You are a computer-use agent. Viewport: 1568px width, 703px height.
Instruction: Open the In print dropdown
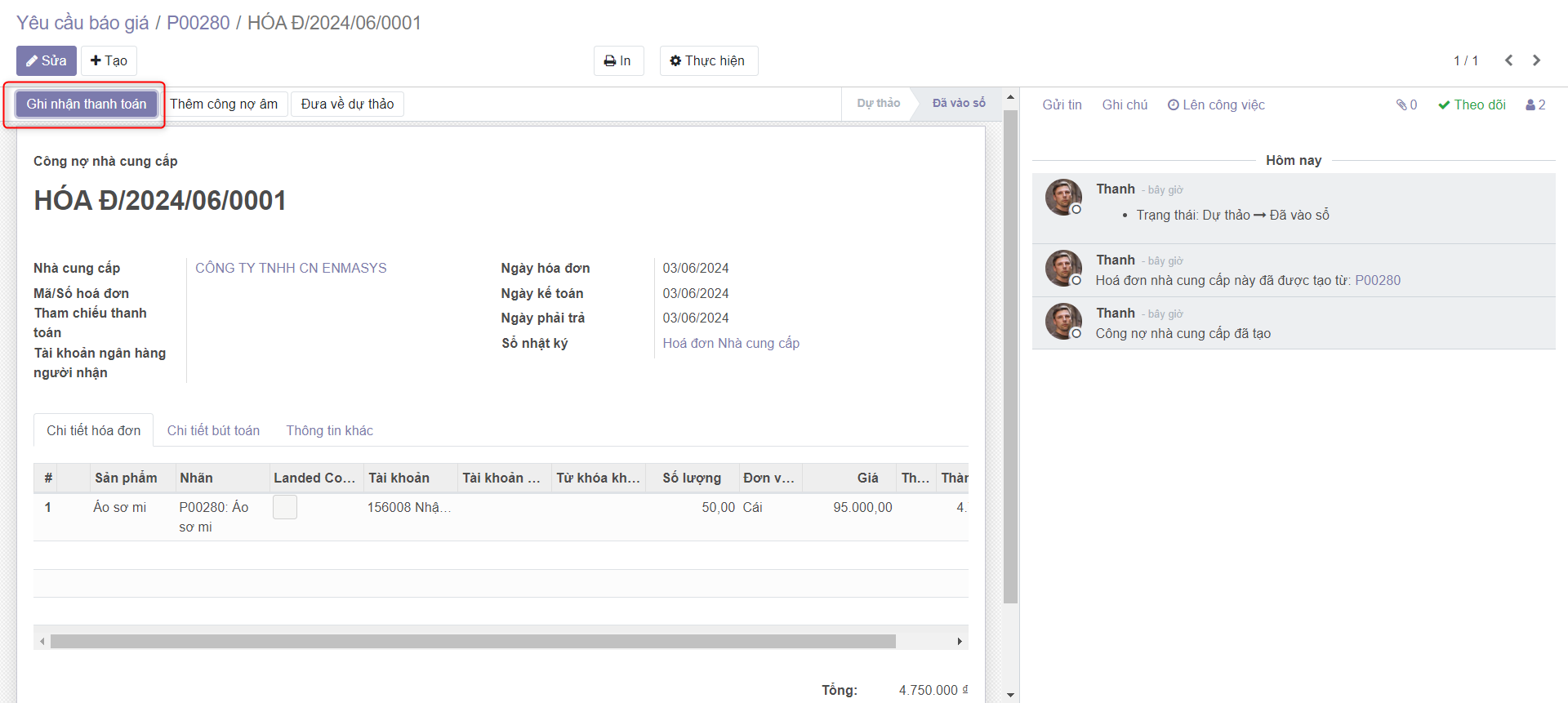[618, 60]
